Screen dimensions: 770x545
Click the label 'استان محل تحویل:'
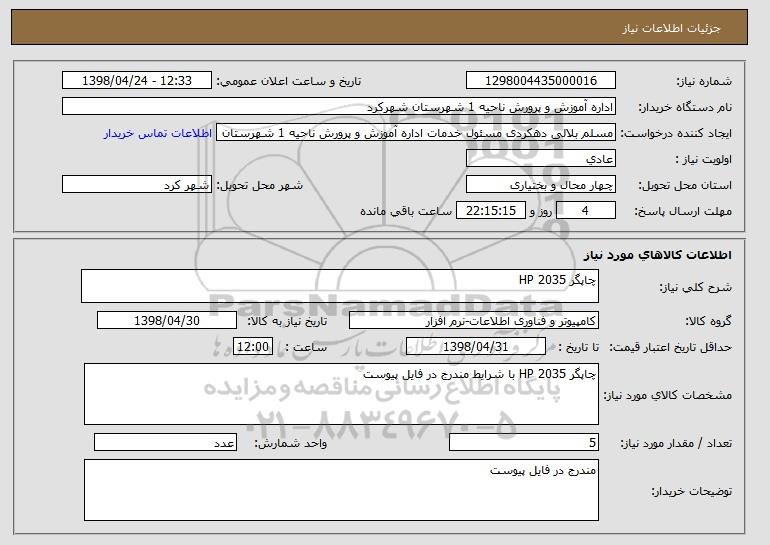click(x=685, y=186)
